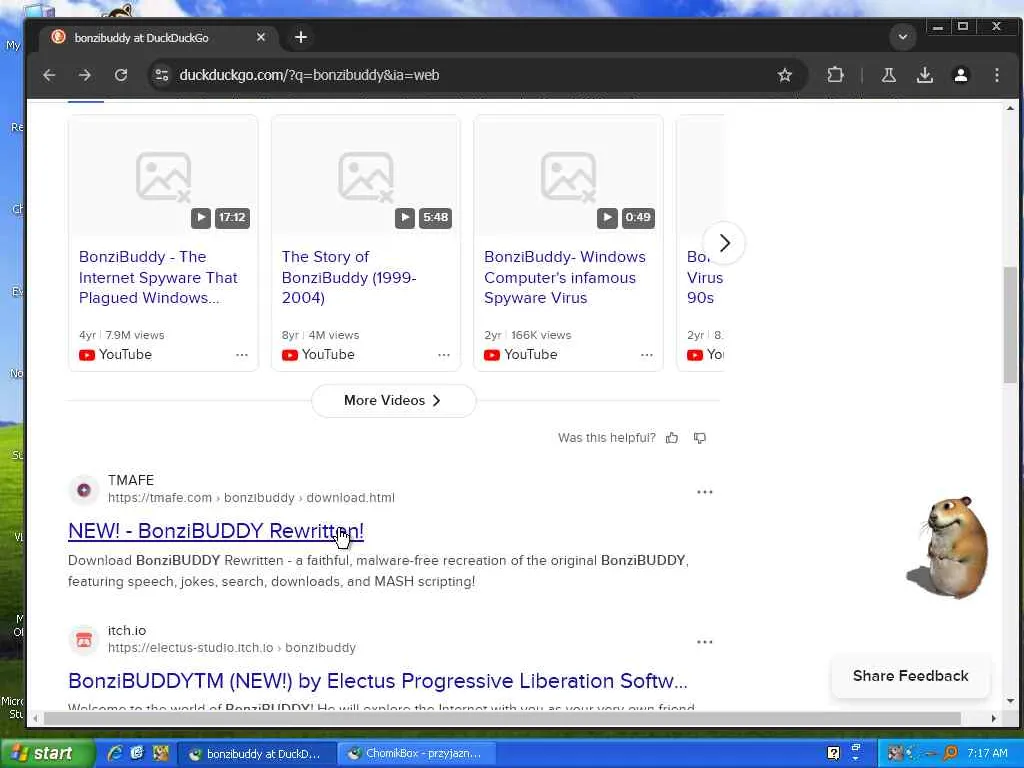Click the Share Feedback button
The height and width of the screenshot is (768, 1024).
pyautogui.click(x=910, y=676)
